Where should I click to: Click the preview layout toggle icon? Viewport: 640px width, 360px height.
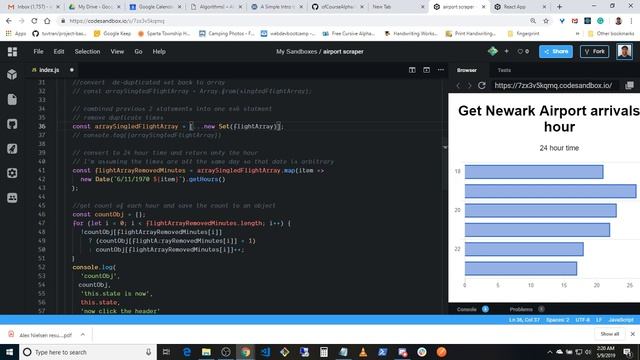427,70
